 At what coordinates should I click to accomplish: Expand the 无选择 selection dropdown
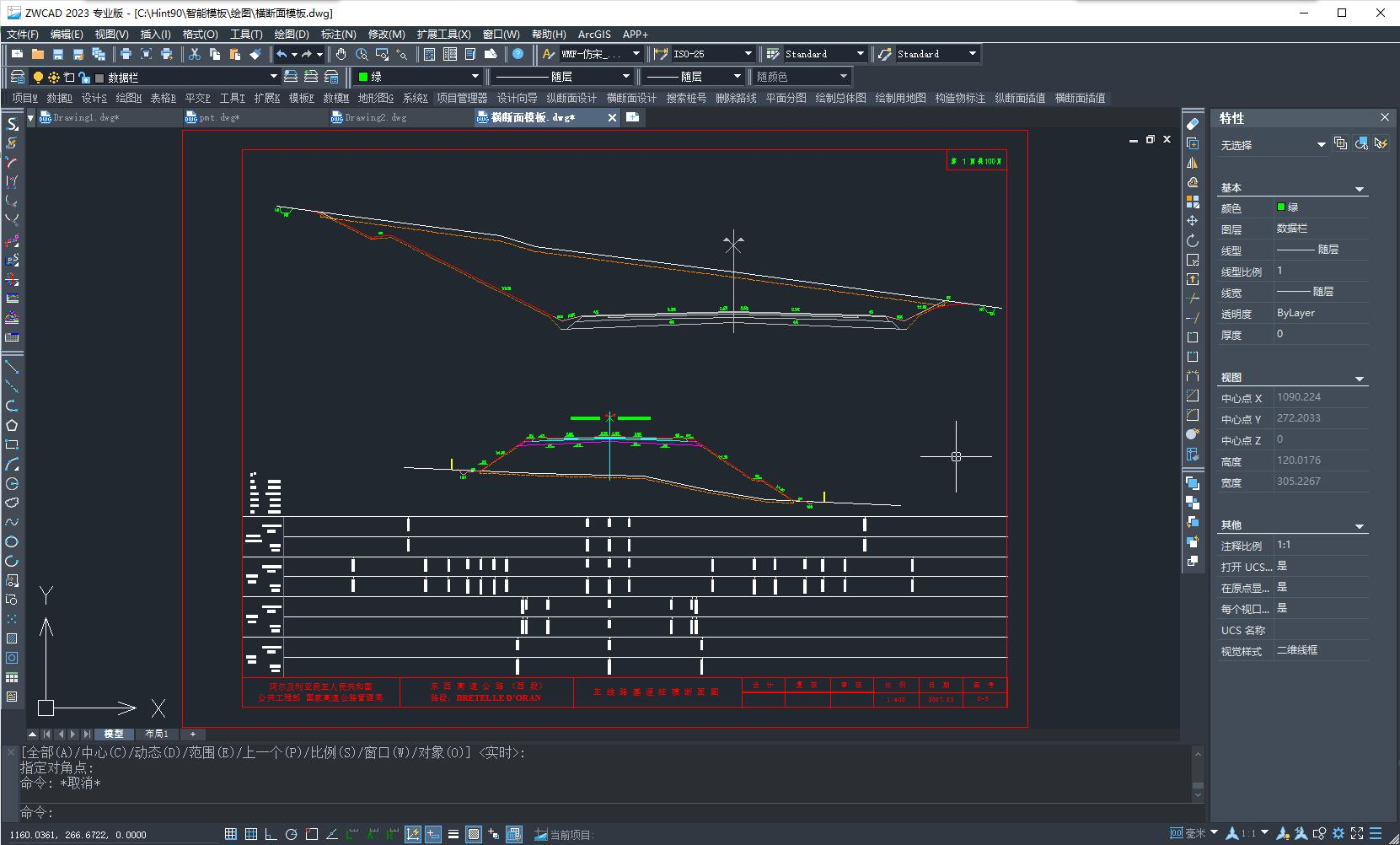click(x=1321, y=145)
